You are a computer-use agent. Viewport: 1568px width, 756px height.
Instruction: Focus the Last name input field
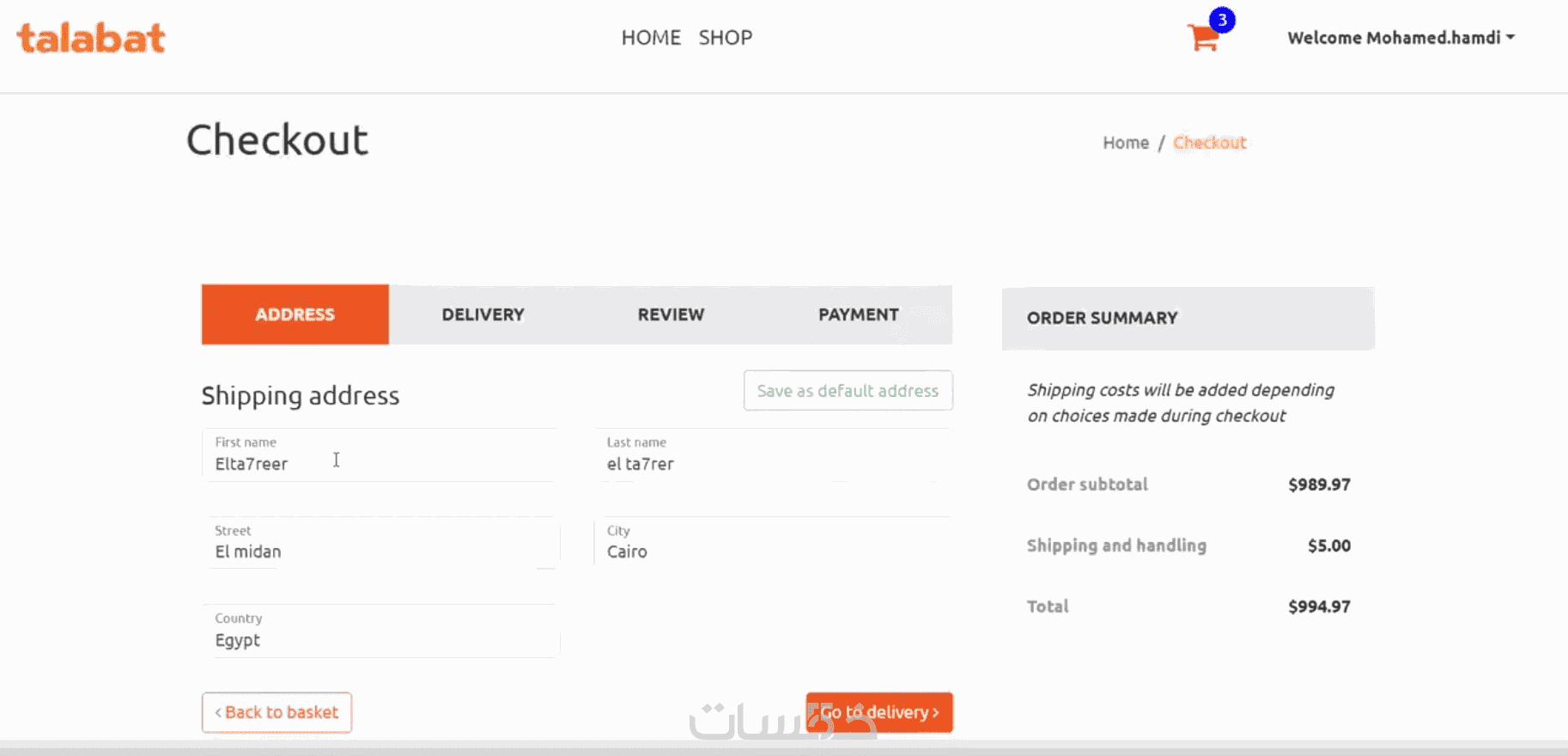(773, 464)
